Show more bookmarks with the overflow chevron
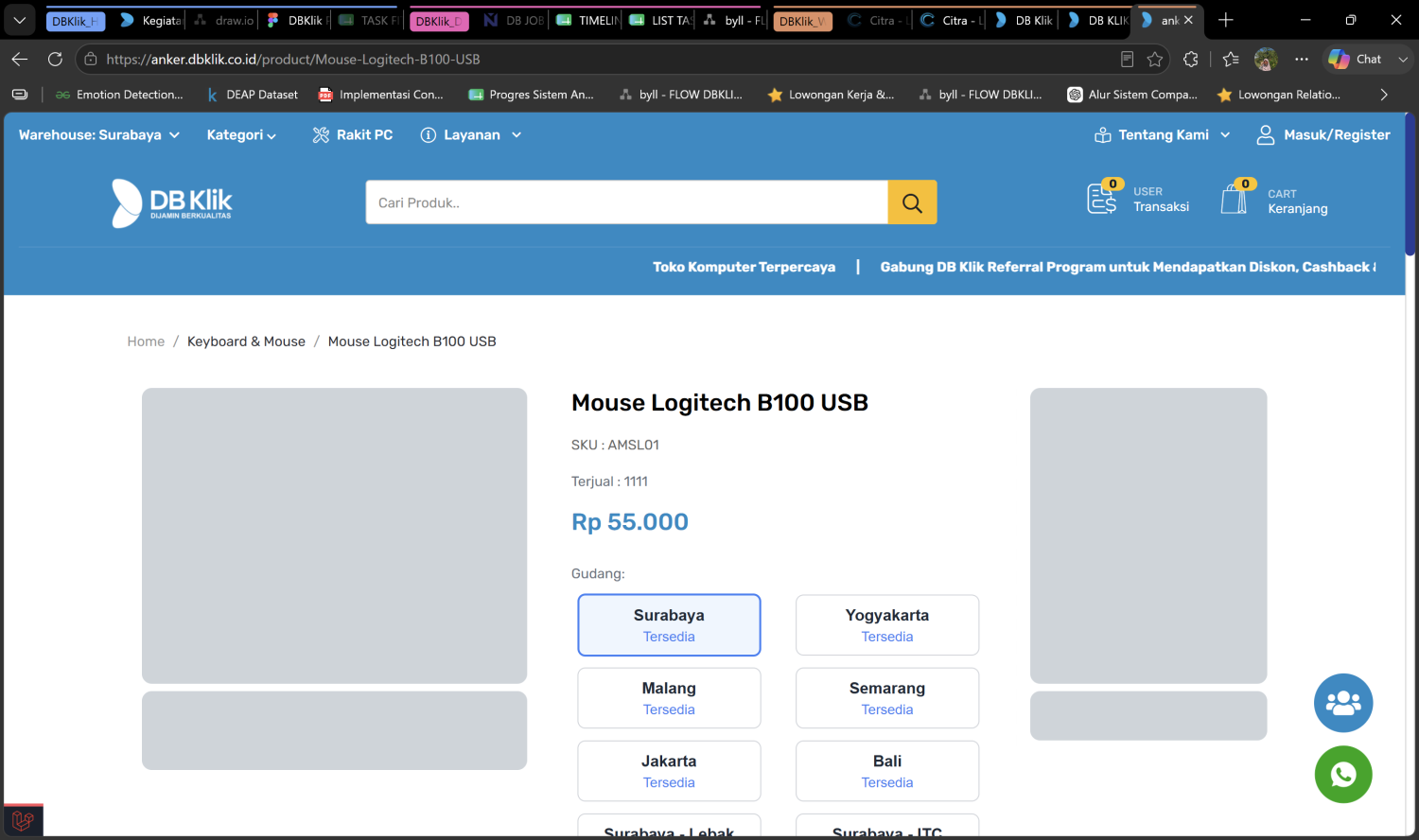 pyautogui.click(x=1384, y=95)
